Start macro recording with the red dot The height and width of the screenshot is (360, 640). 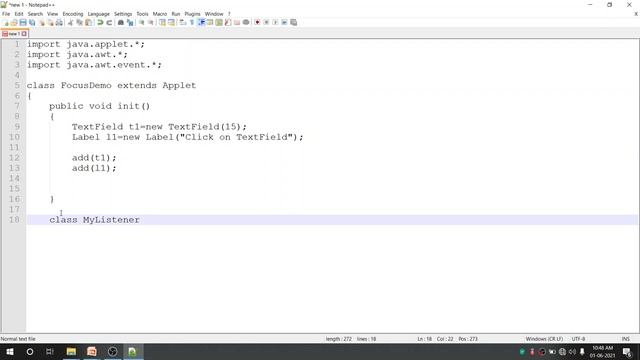pos(257,22)
